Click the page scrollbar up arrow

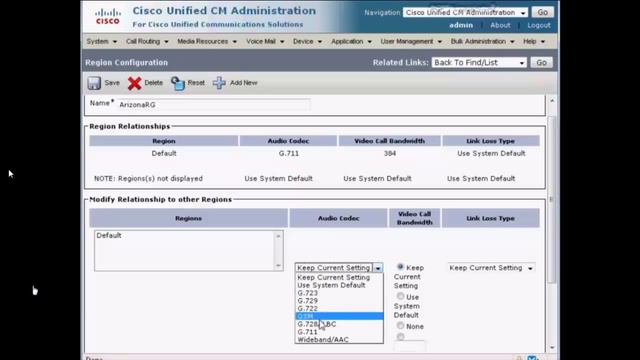tap(552, 101)
